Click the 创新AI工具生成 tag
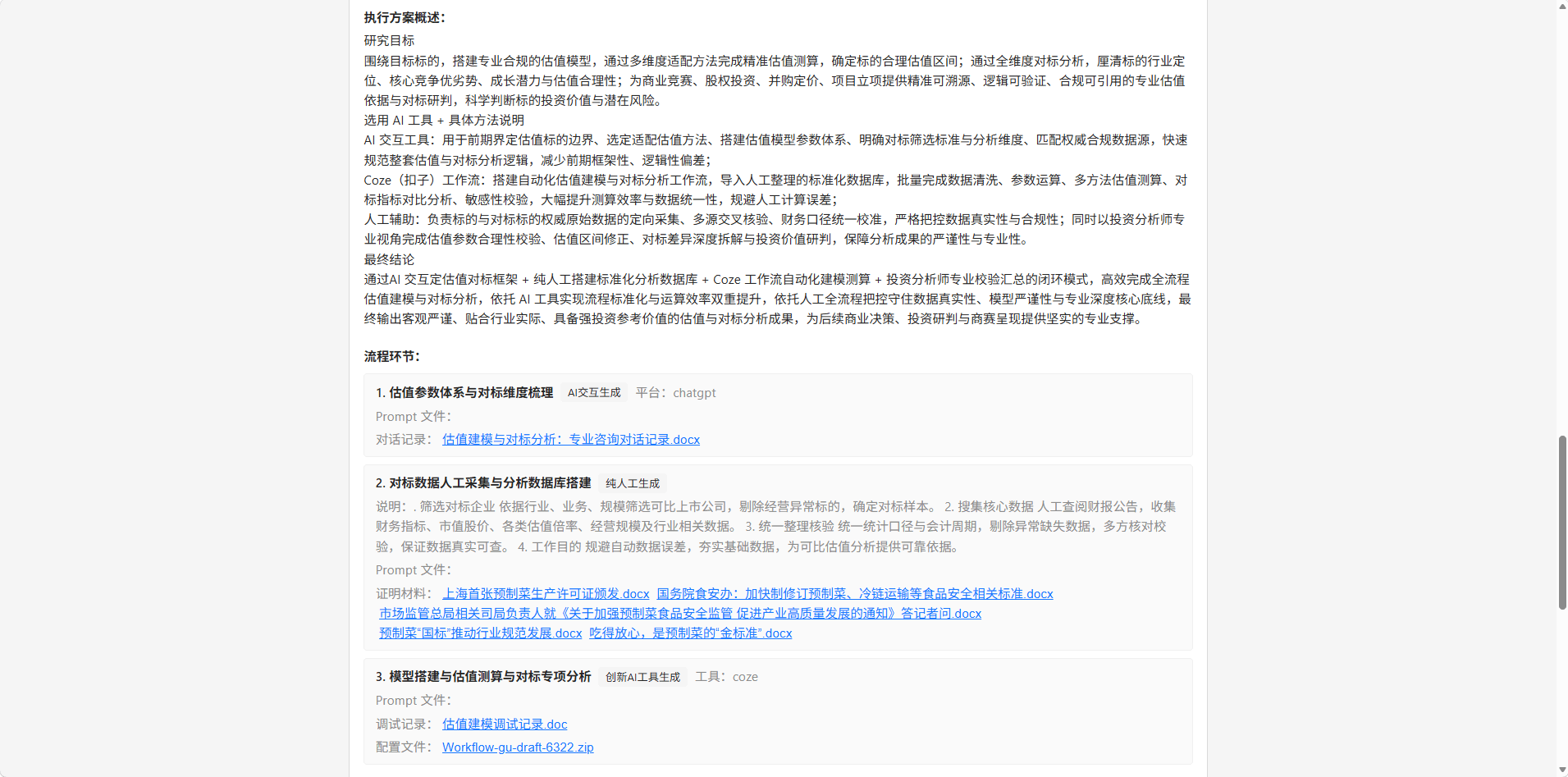The height and width of the screenshot is (777, 1568). [643, 677]
